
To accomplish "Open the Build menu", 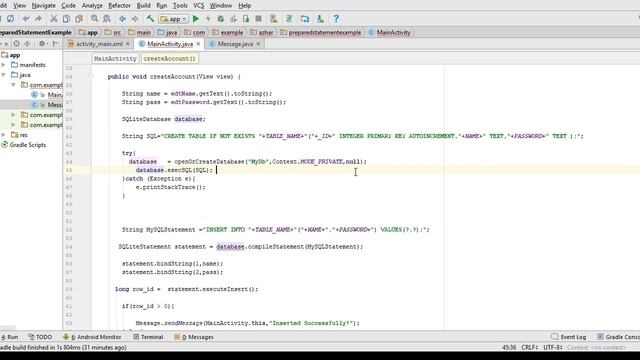I will 143,6.
